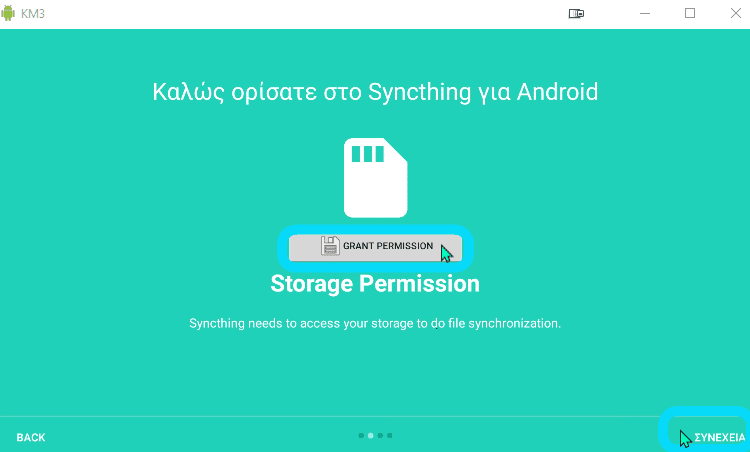Select the highlighted second page indicator dot
The image size is (750, 452).
pyautogui.click(x=370, y=435)
